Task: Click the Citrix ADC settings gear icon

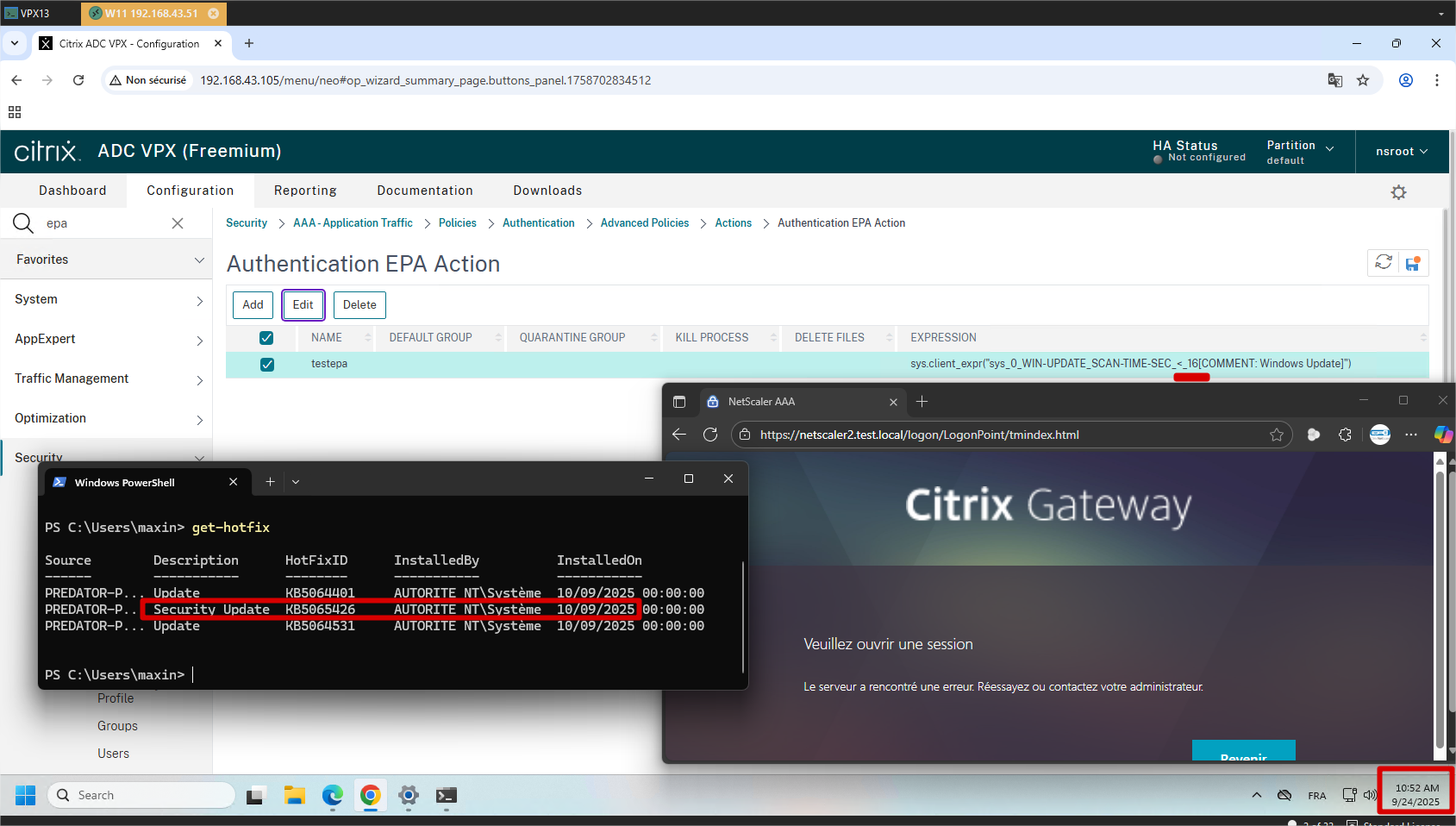Action: (x=1398, y=192)
